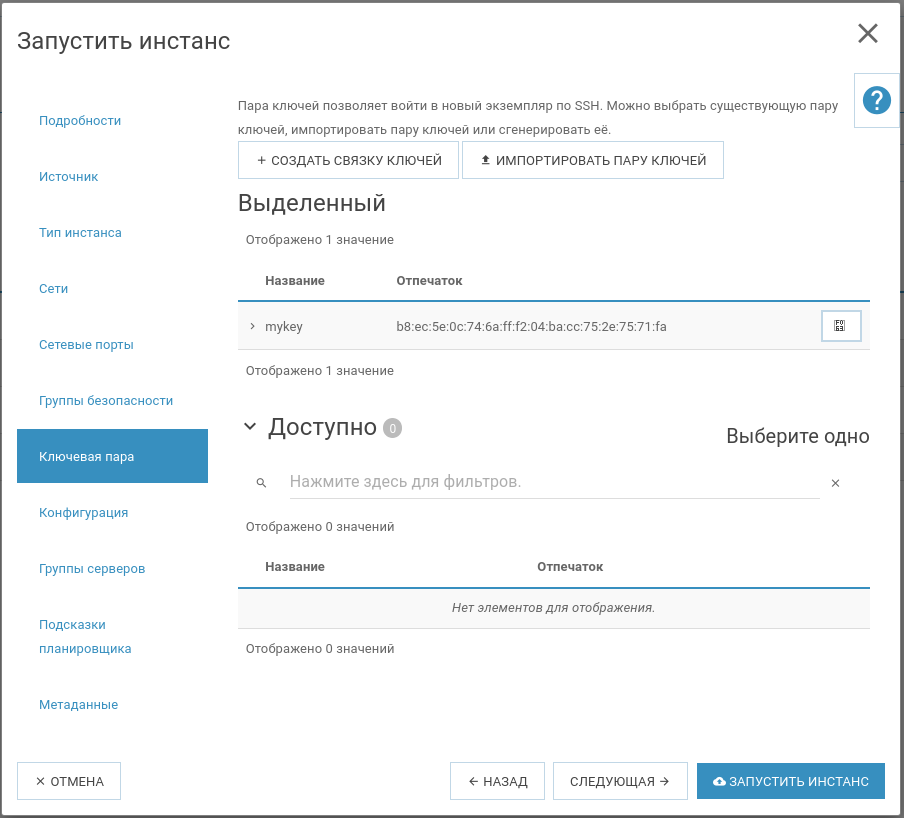Go to the Тип инстанса step
Viewport: 904px width, 818px height.
pos(80,233)
